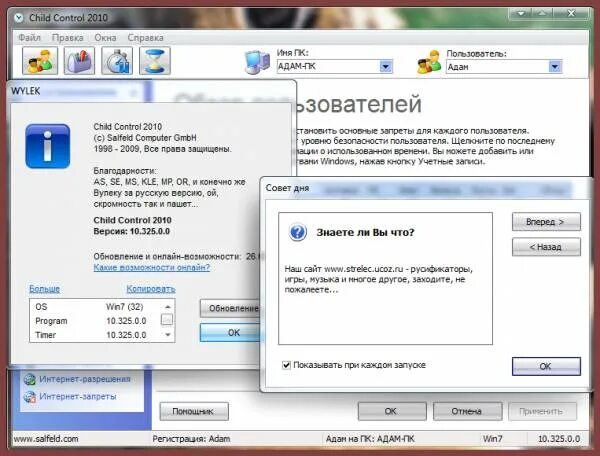Click OK in the main window bottom
Viewport: 600px width, 456px height.
coord(392,411)
